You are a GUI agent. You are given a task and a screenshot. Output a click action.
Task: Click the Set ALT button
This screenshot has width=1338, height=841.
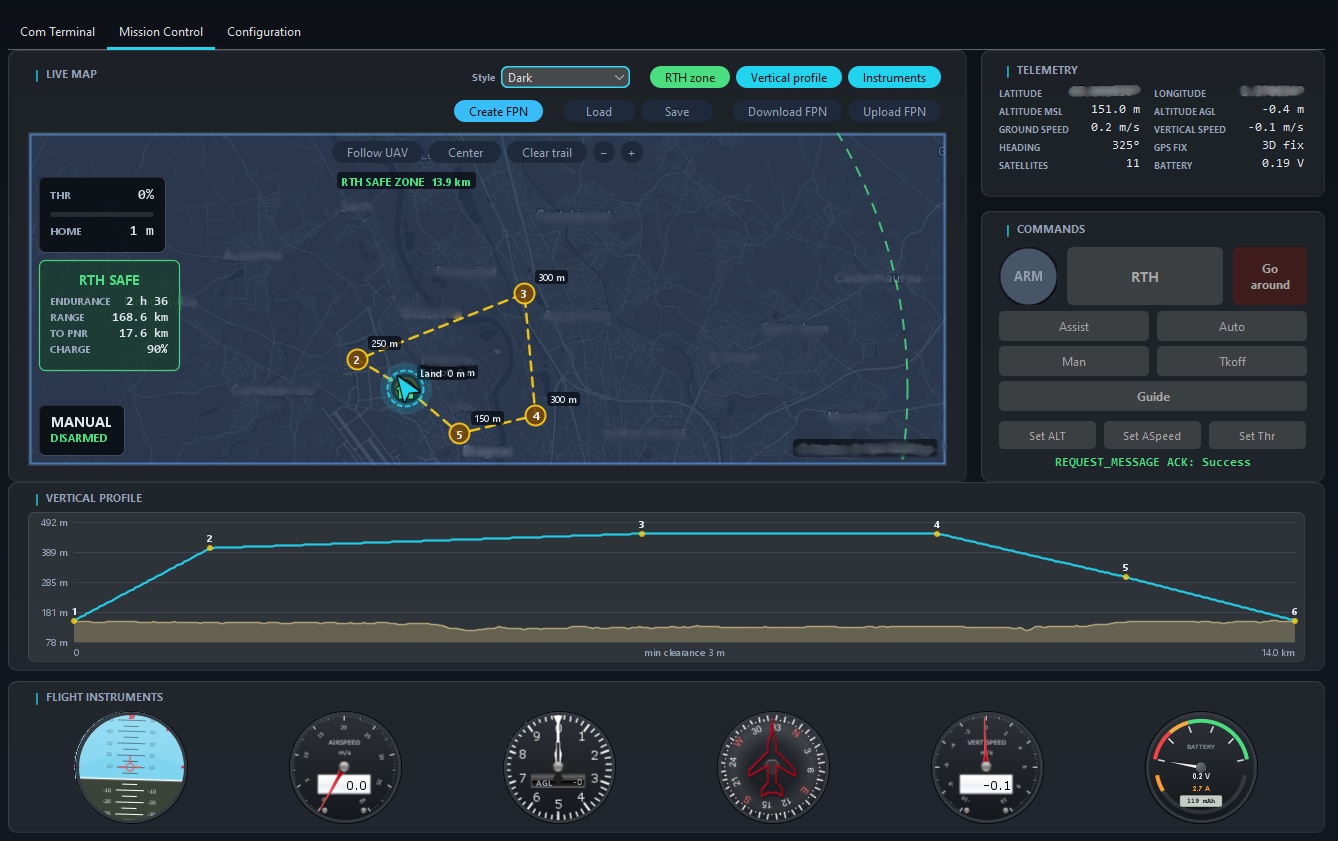click(x=1047, y=435)
